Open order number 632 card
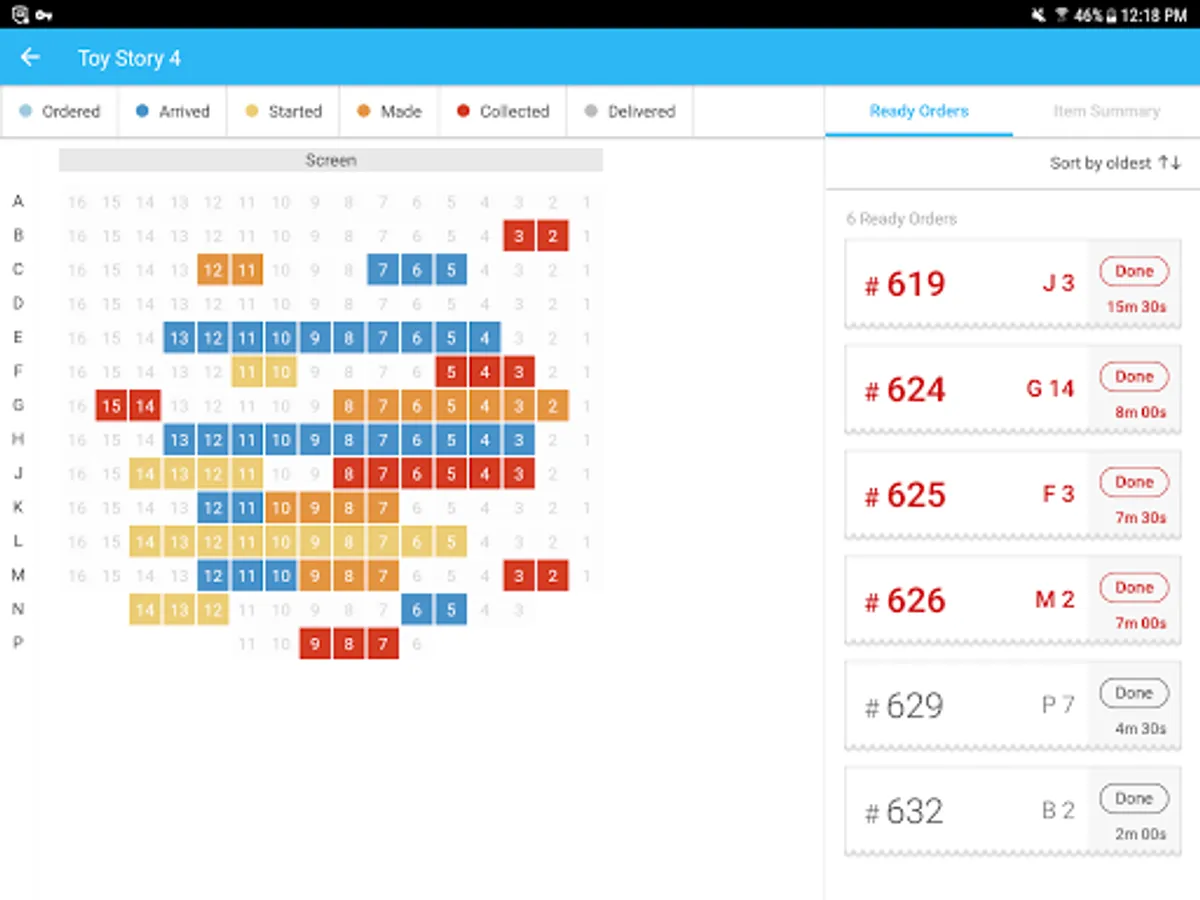This screenshot has width=1200, height=900. 1013,811
